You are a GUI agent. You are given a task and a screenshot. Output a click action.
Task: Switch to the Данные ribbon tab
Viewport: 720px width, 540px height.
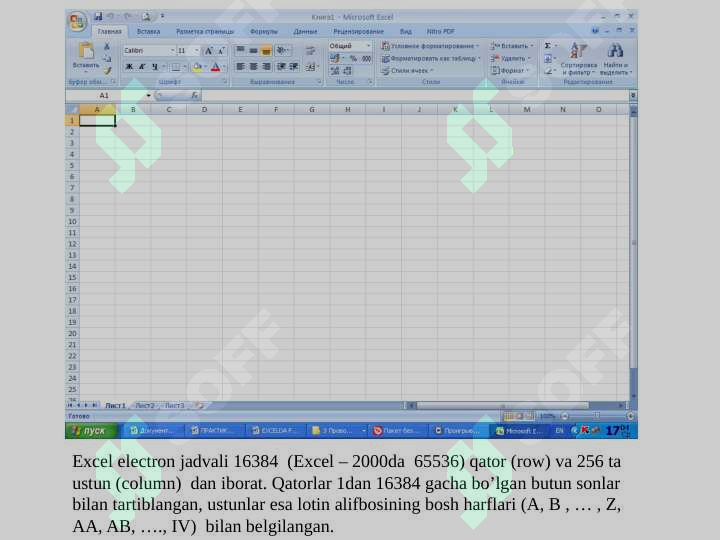point(305,31)
